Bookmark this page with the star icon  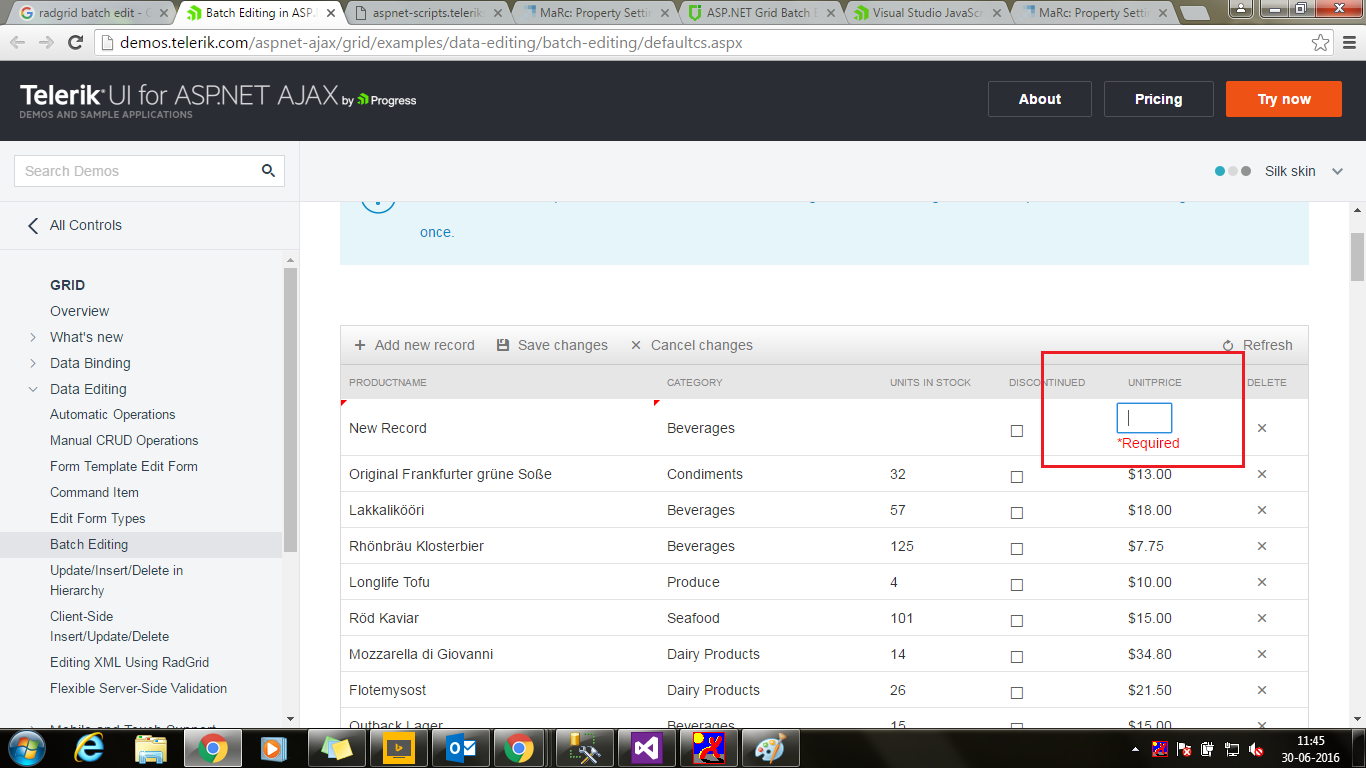coord(1321,43)
